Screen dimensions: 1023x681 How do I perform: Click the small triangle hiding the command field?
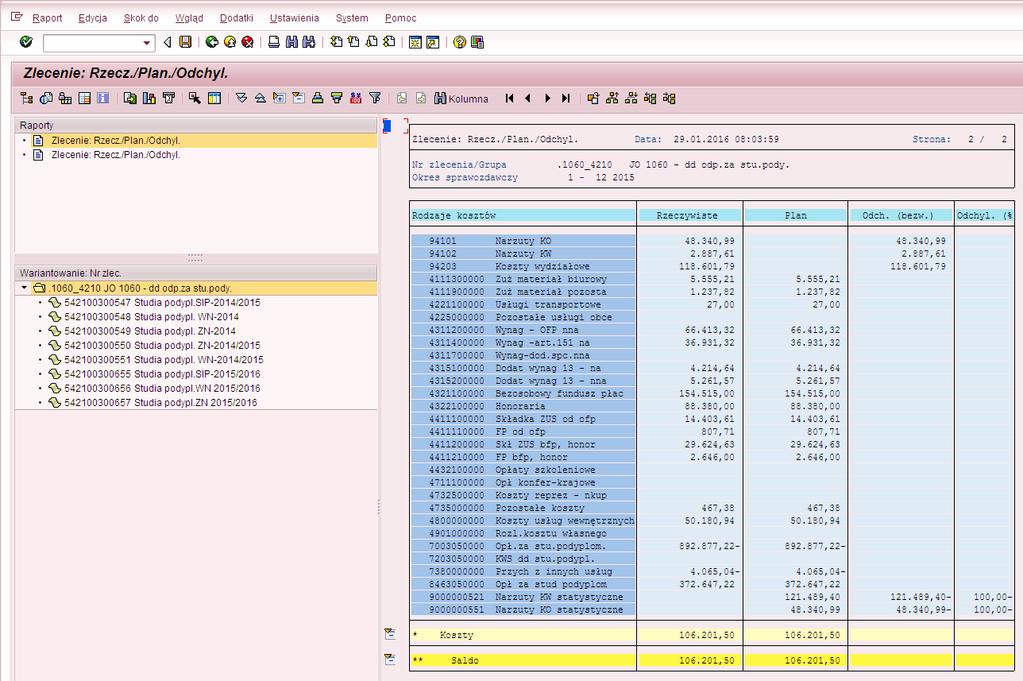tap(167, 42)
